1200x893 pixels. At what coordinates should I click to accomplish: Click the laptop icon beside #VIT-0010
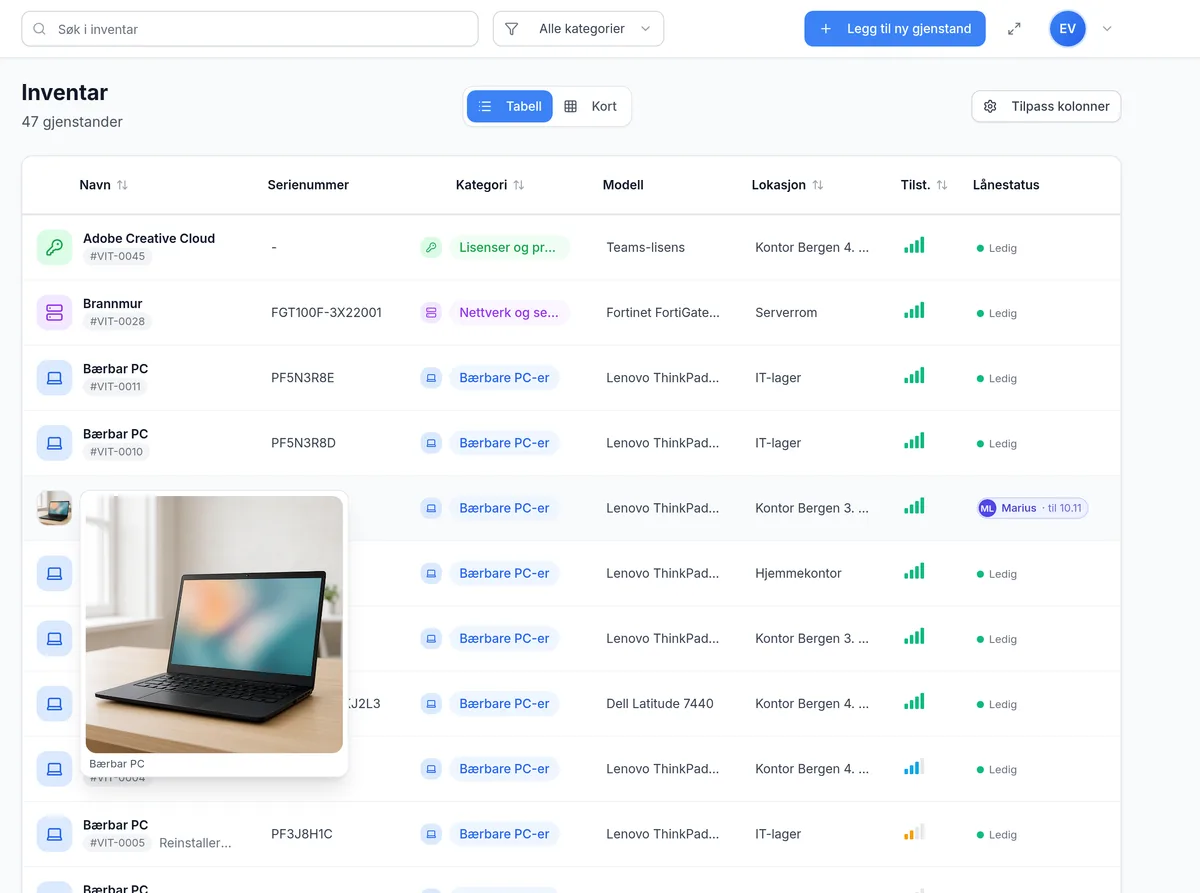tap(54, 442)
